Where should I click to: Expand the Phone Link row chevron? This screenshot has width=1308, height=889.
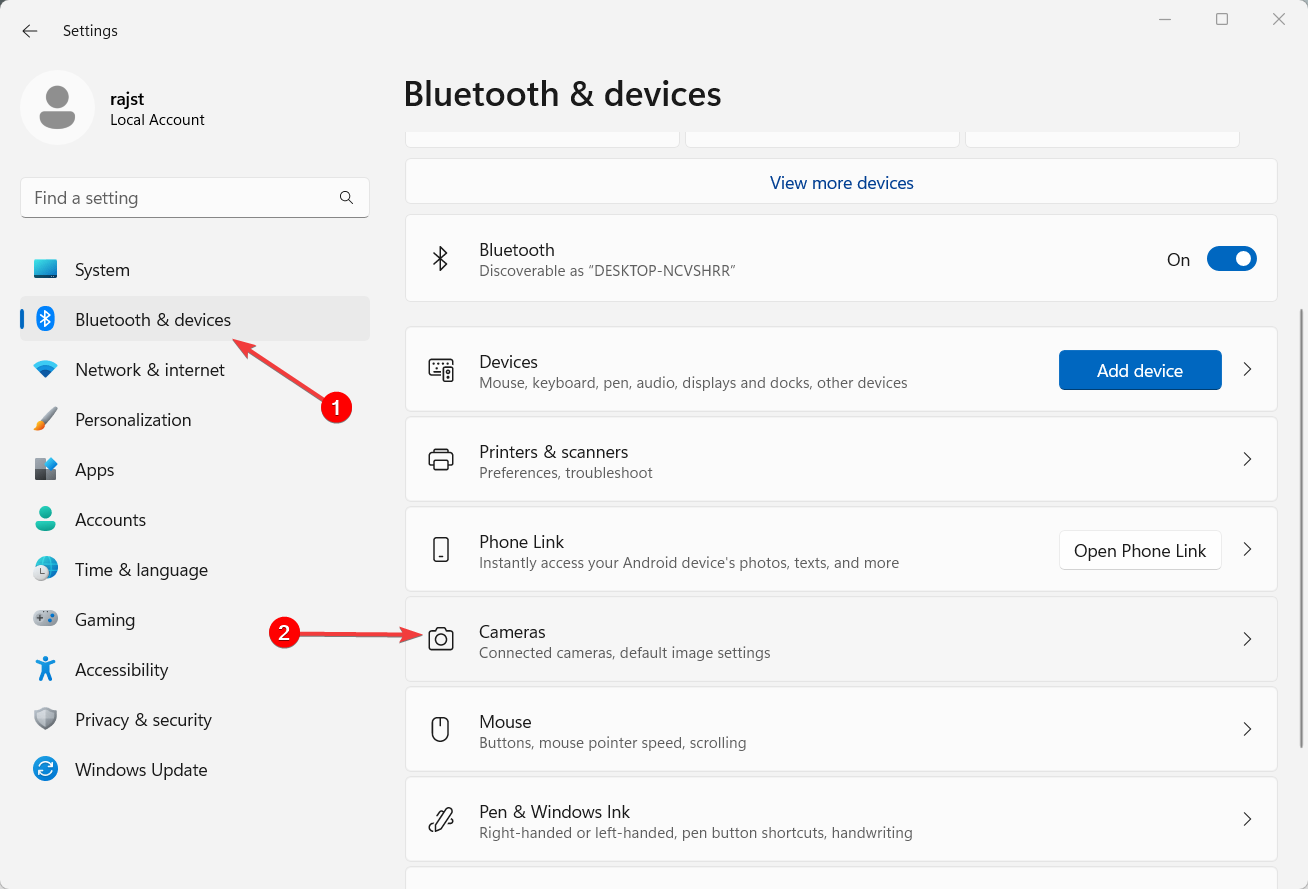[1247, 549]
